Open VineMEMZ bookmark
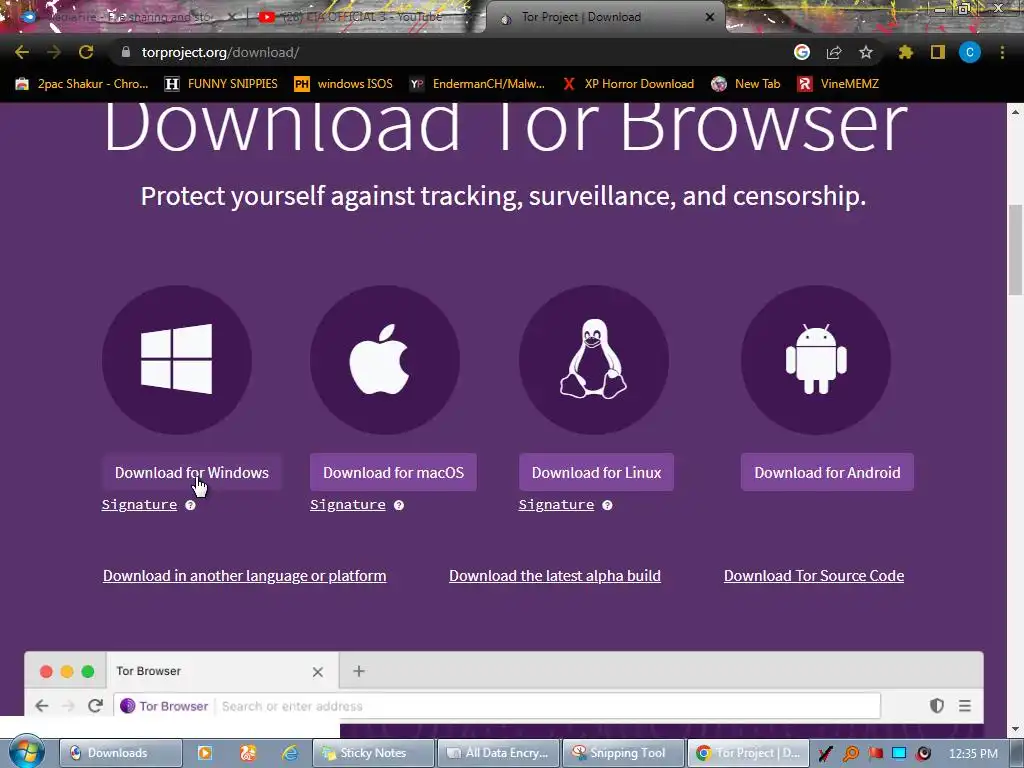The height and width of the screenshot is (768, 1024). (838, 84)
